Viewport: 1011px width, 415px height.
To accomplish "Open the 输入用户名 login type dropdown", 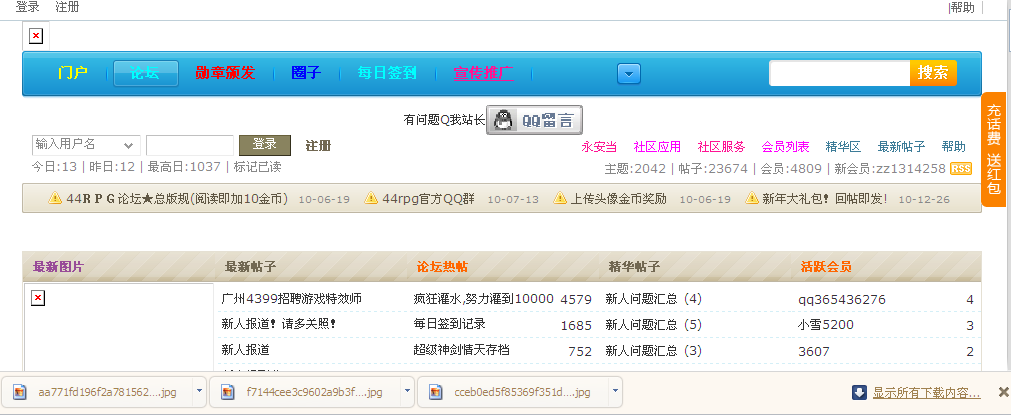I will tap(85, 145).
